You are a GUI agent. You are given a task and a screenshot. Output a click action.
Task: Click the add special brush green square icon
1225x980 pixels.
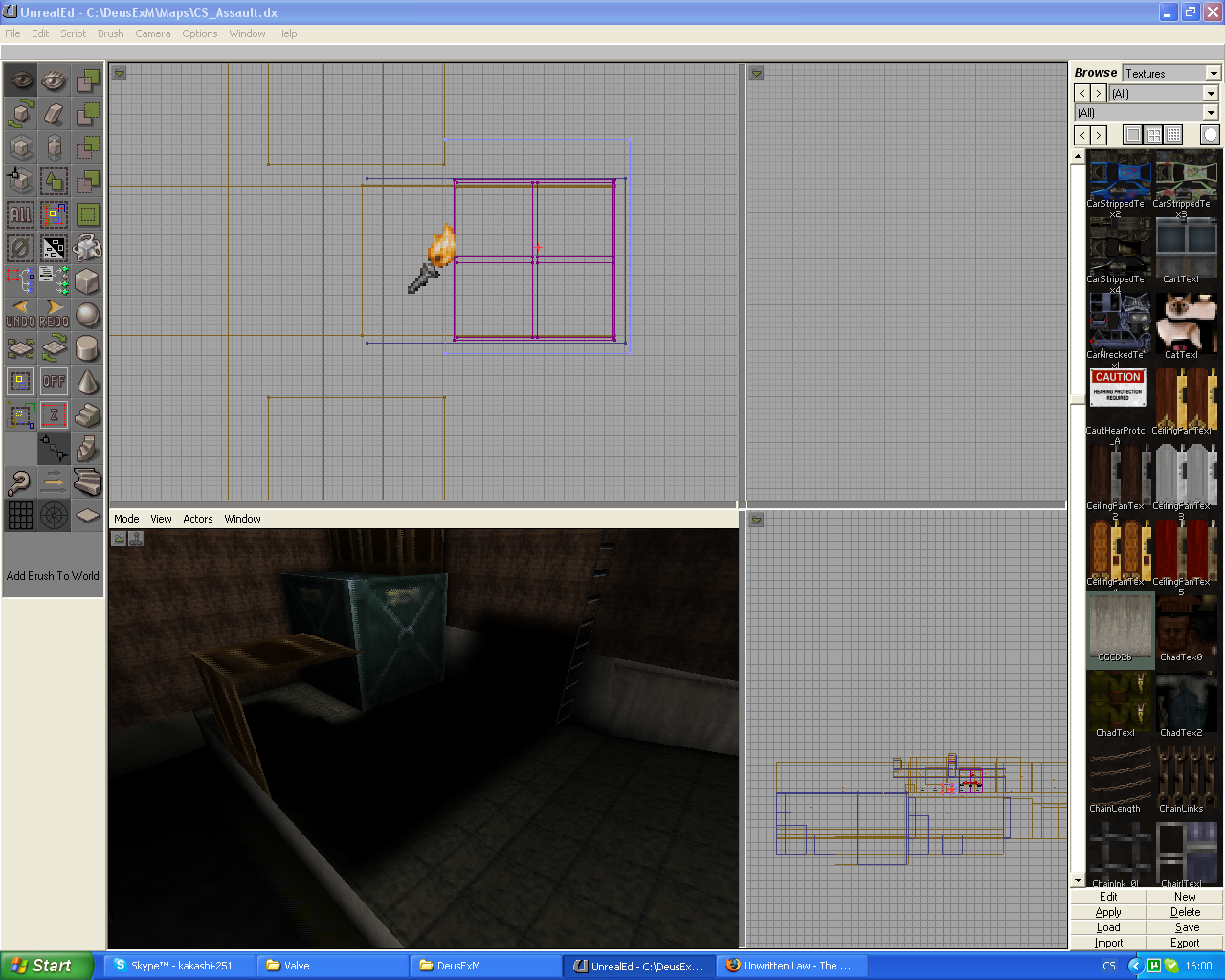[x=88, y=214]
